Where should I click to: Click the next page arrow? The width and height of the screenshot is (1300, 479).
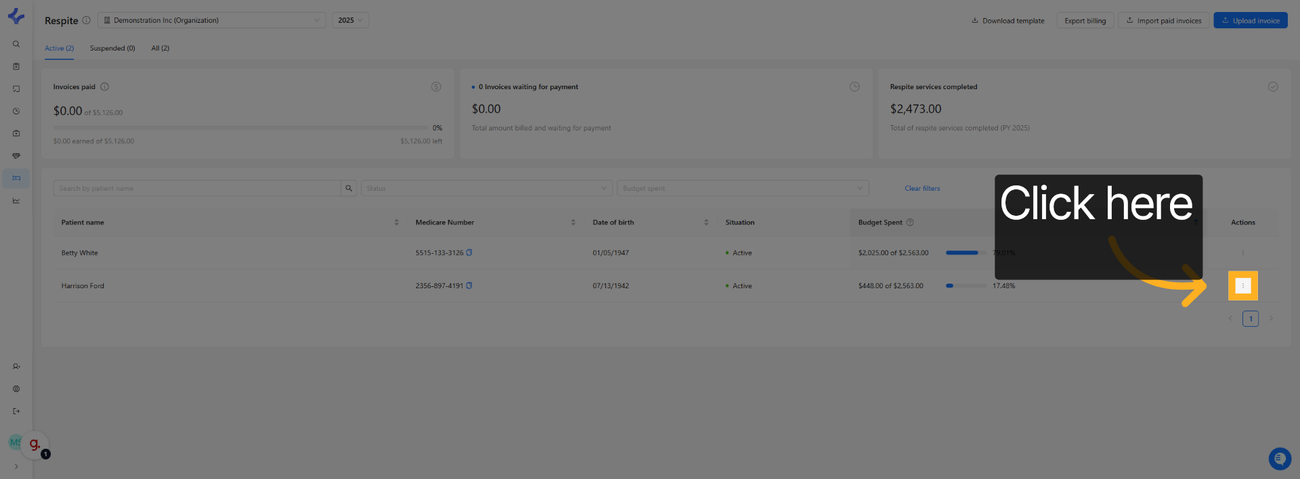[x=1271, y=318]
